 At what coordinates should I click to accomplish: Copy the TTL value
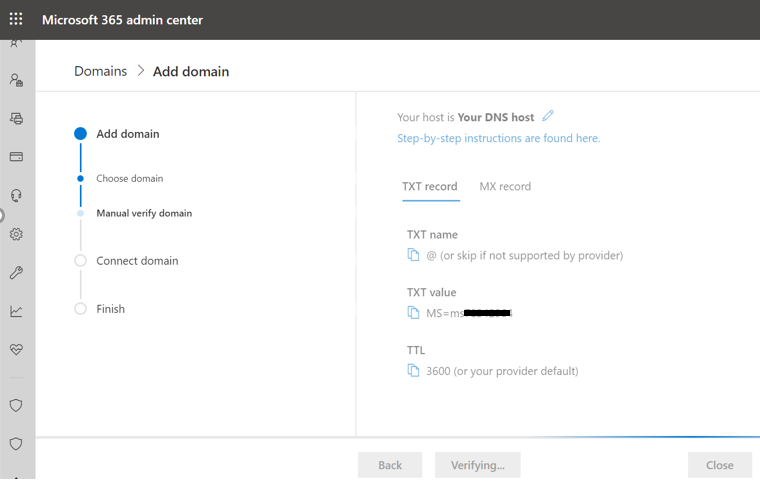point(413,371)
